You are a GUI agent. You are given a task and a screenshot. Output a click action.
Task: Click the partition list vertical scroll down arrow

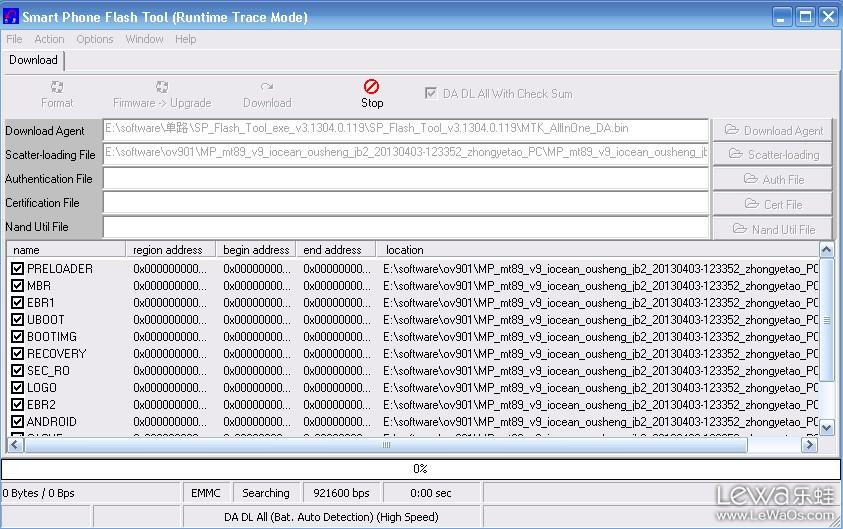[x=826, y=427]
